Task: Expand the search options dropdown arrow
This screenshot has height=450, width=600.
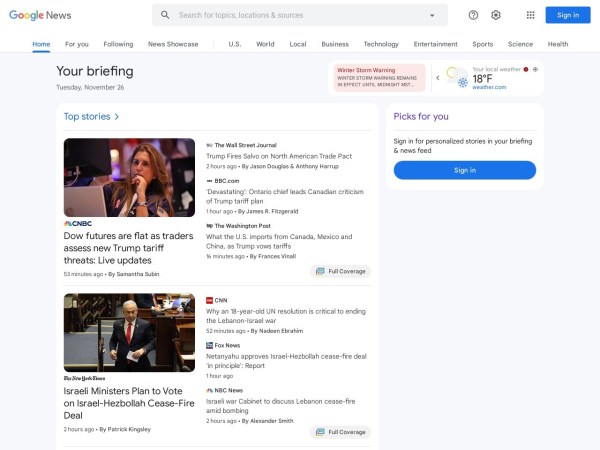Action: point(432,15)
